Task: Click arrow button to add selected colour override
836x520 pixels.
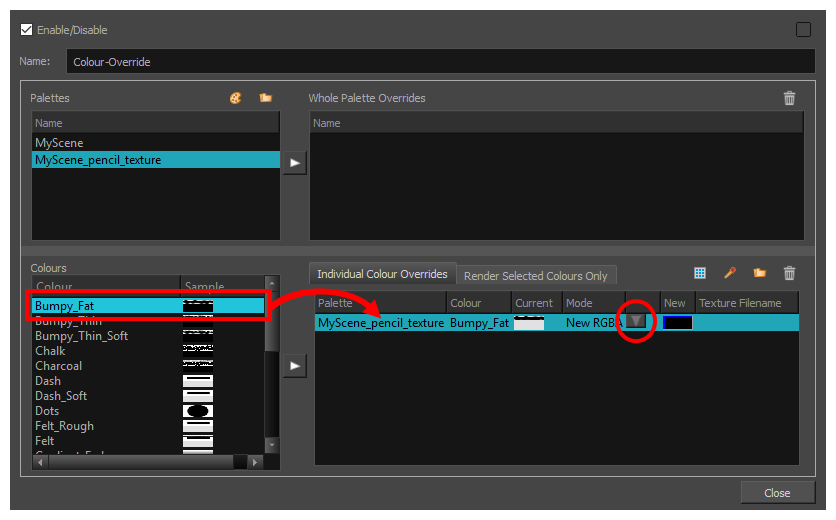Action: tap(294, 366)
